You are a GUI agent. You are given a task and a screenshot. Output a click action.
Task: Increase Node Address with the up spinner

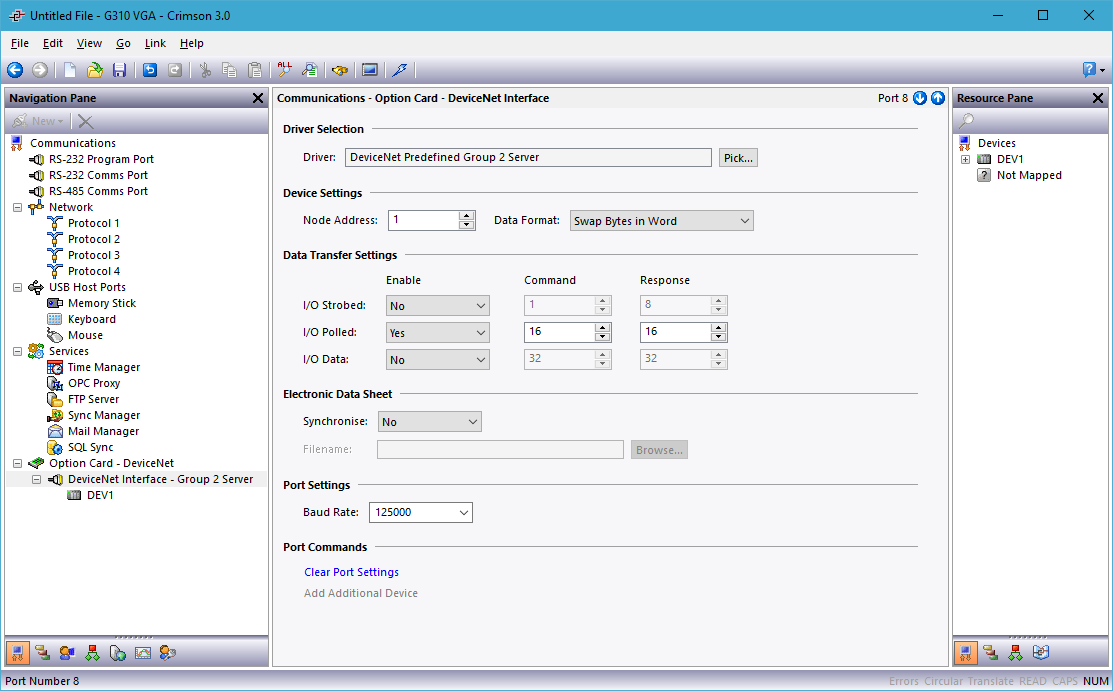click(466, 216)
